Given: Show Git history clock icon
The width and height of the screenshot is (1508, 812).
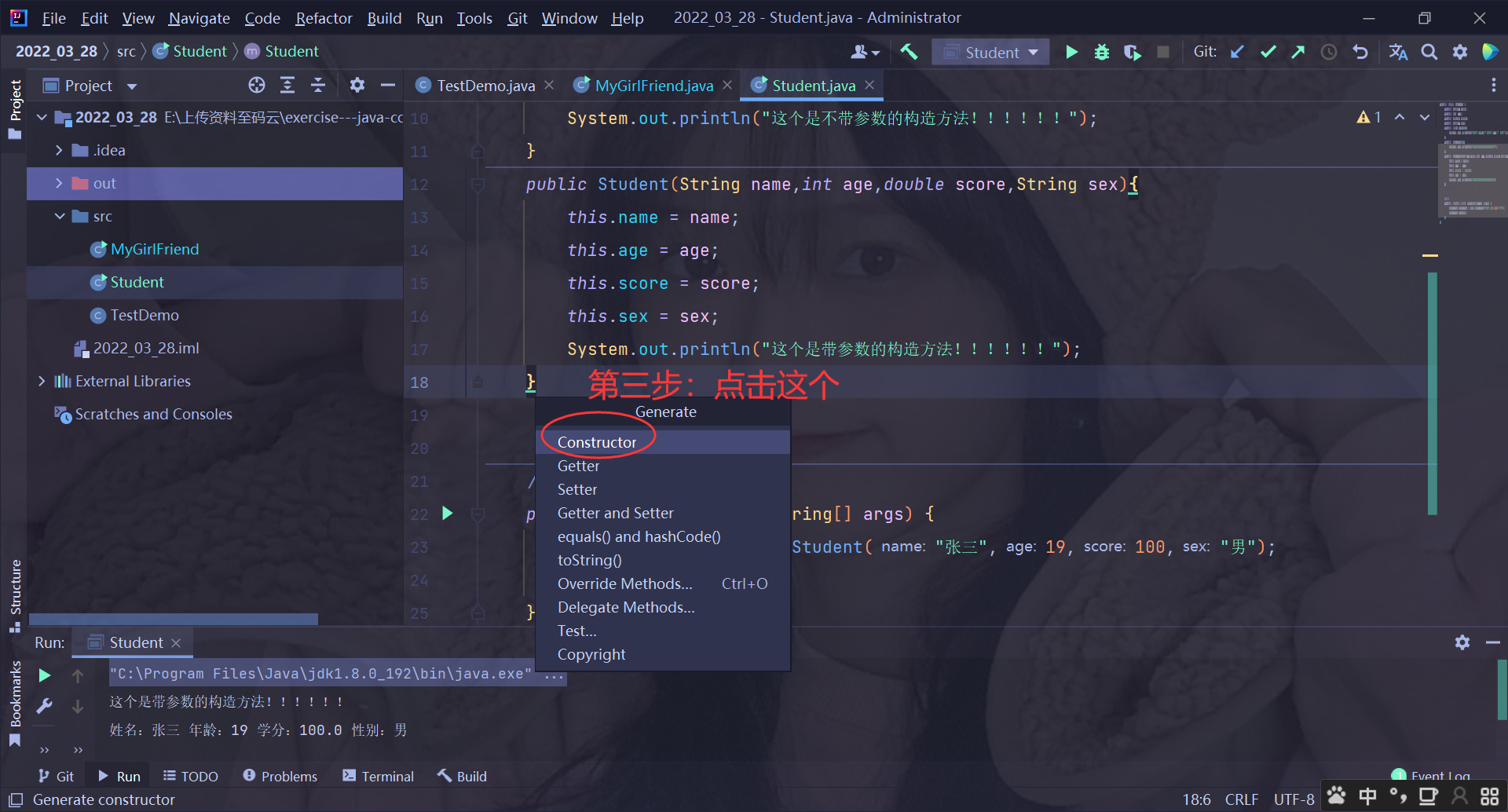Looking at the screenshot, I should click(x=1329, y=53).
